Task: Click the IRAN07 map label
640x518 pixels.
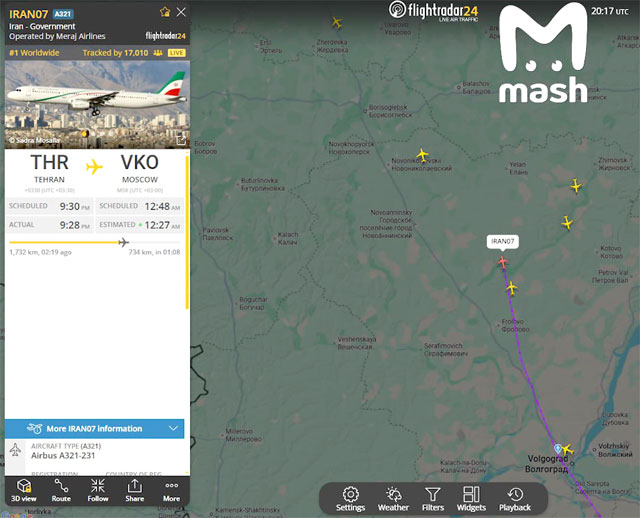Action: pyautogui.click(x=502, y=241)
